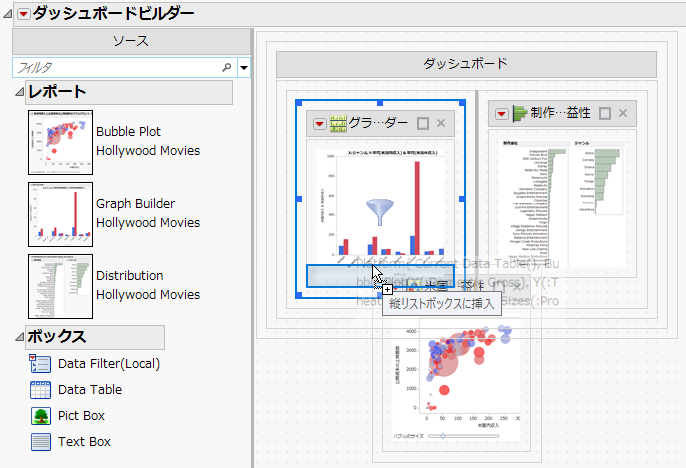The image size is (686, 468).
Task: Click the Distribution panel title icon
Action: (519, 114)
